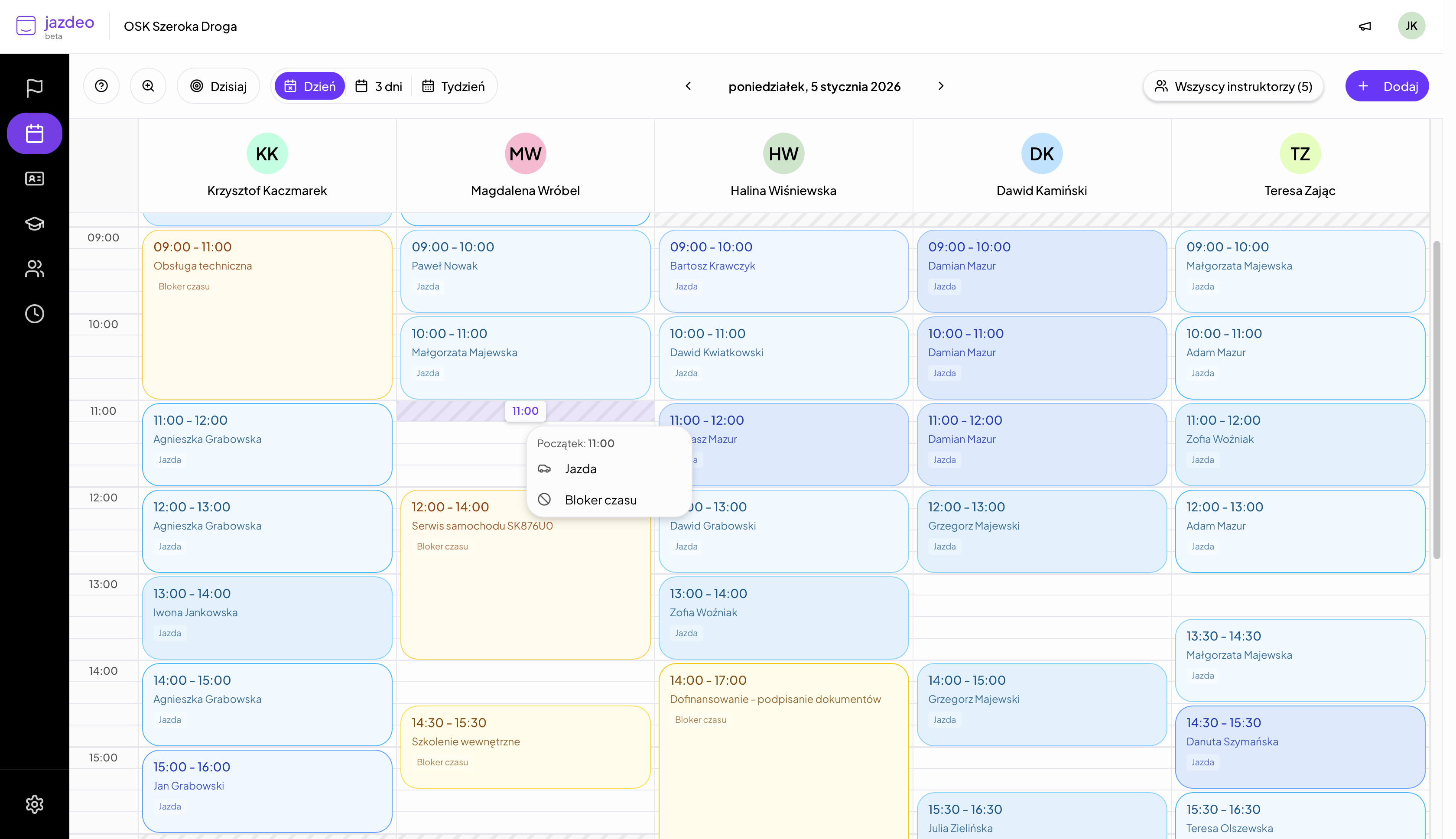
Task: Open the clock history sidebar icon
Action: pos(35,313)
